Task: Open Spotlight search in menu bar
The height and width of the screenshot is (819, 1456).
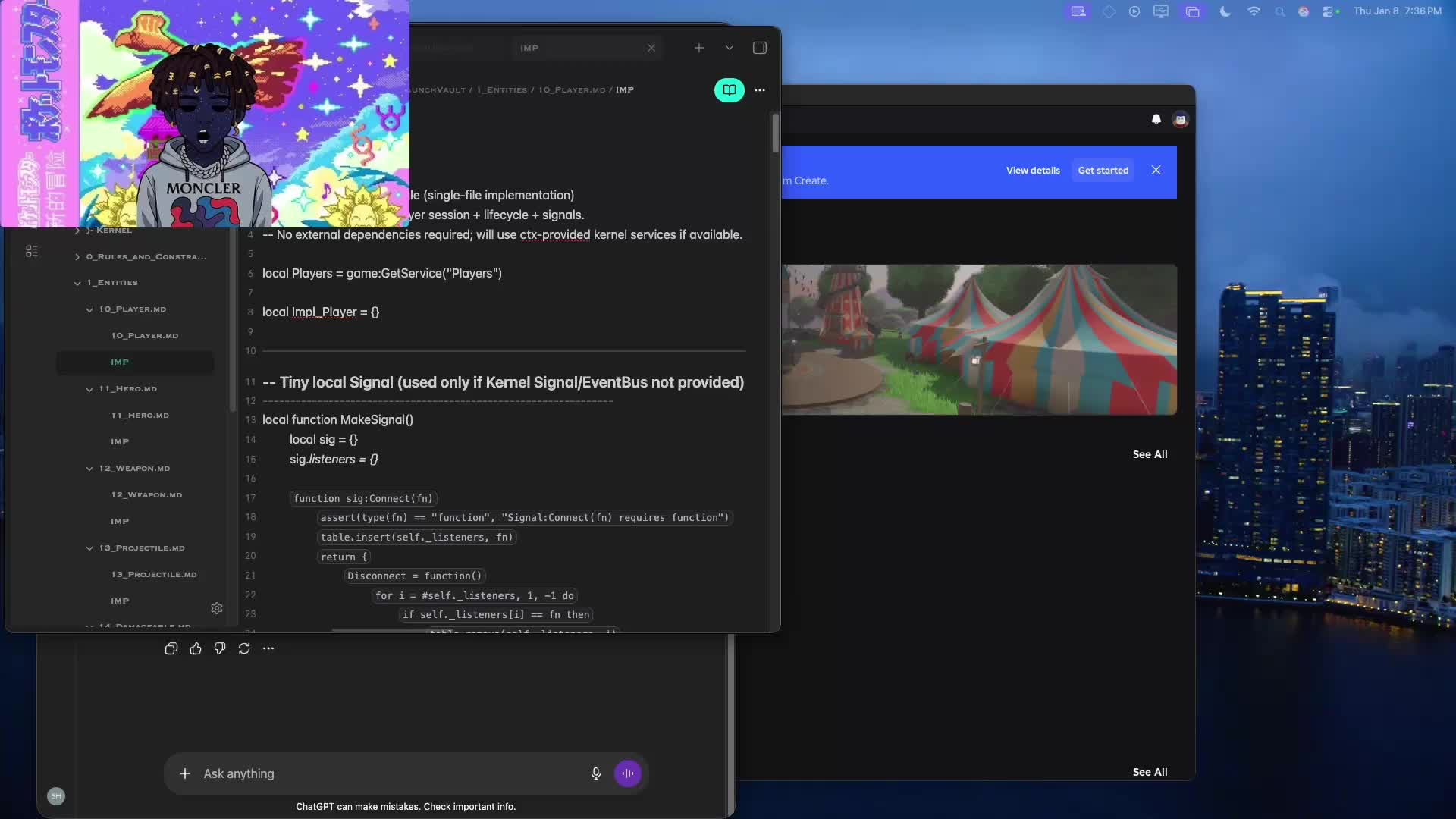Action: point(1280,11)
